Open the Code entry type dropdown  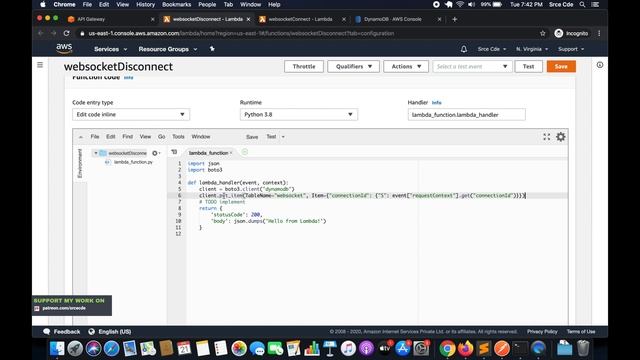(x=131, y=115)
